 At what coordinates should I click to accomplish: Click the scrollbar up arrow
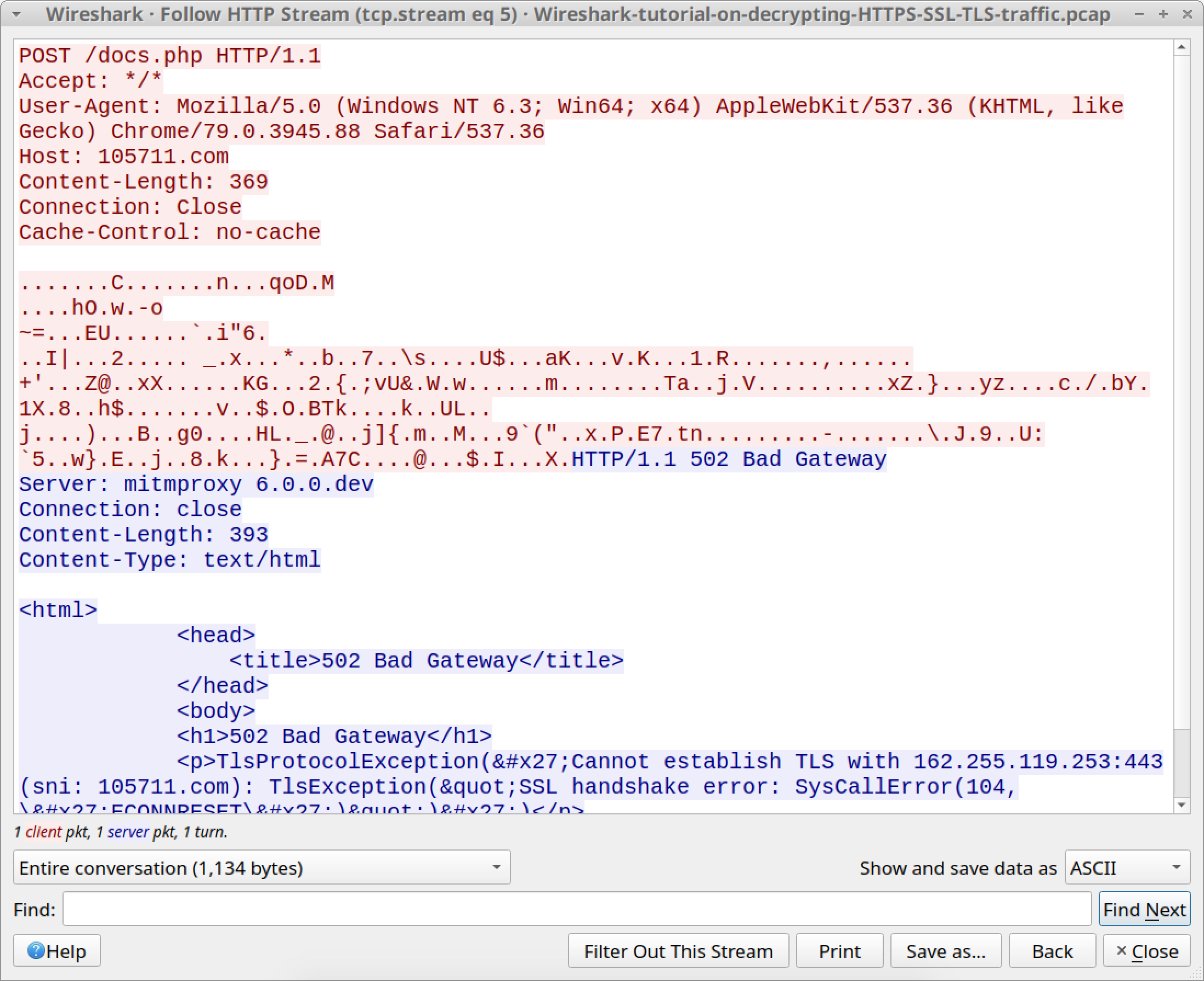coord(1181,47)
